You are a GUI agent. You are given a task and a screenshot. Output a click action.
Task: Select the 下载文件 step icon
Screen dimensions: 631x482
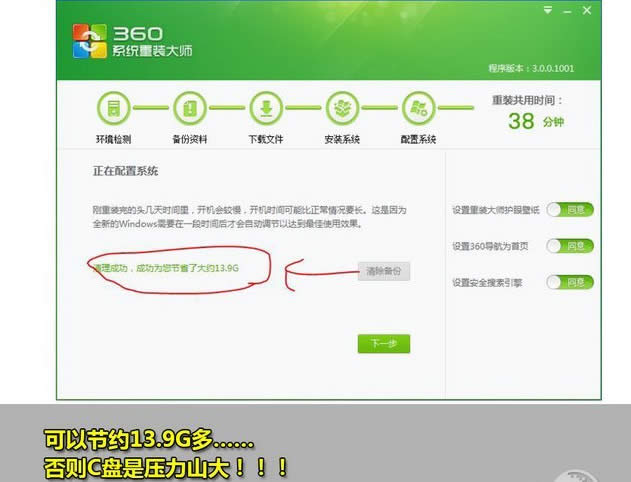pos(266,109)
